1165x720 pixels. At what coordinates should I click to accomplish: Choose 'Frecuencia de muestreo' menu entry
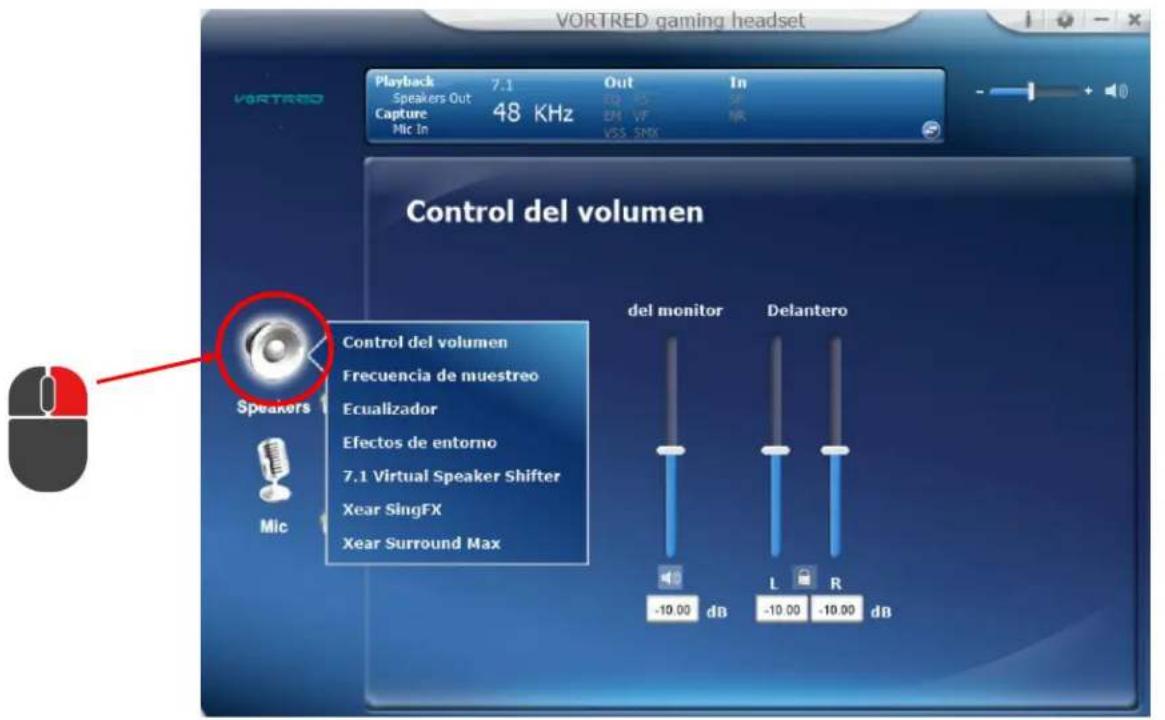click(440, 376)
